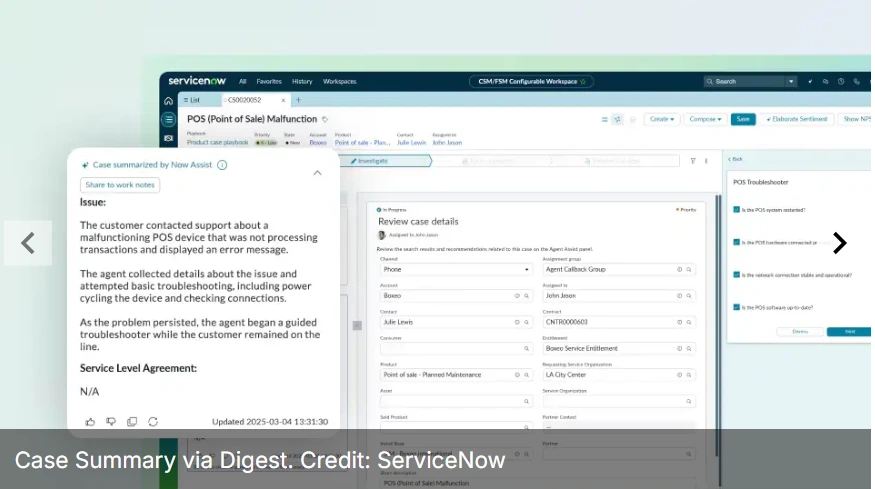Click Elaborate Sentiment button
The width and height of the screenshot is (875, 489).
pos(797,119)
